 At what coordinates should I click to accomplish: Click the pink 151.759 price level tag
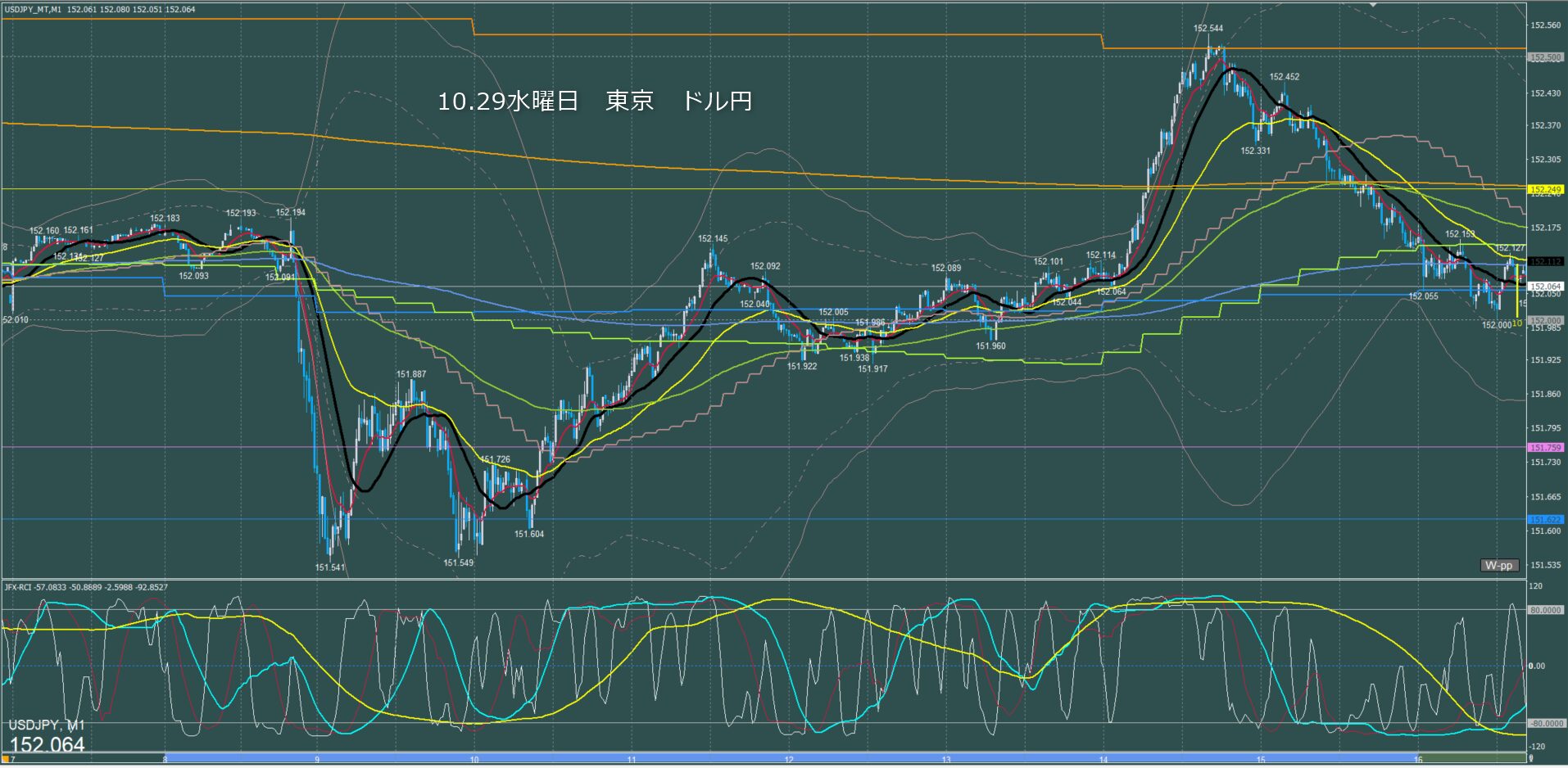point(1545,448)
